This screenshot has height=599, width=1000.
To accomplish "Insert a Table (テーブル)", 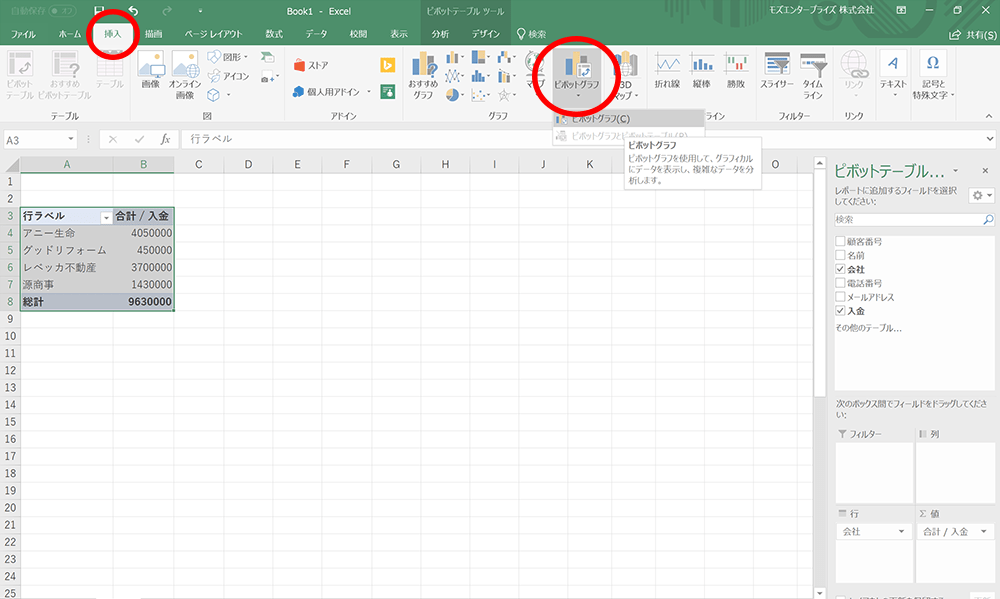I will (x=110, y=71).
